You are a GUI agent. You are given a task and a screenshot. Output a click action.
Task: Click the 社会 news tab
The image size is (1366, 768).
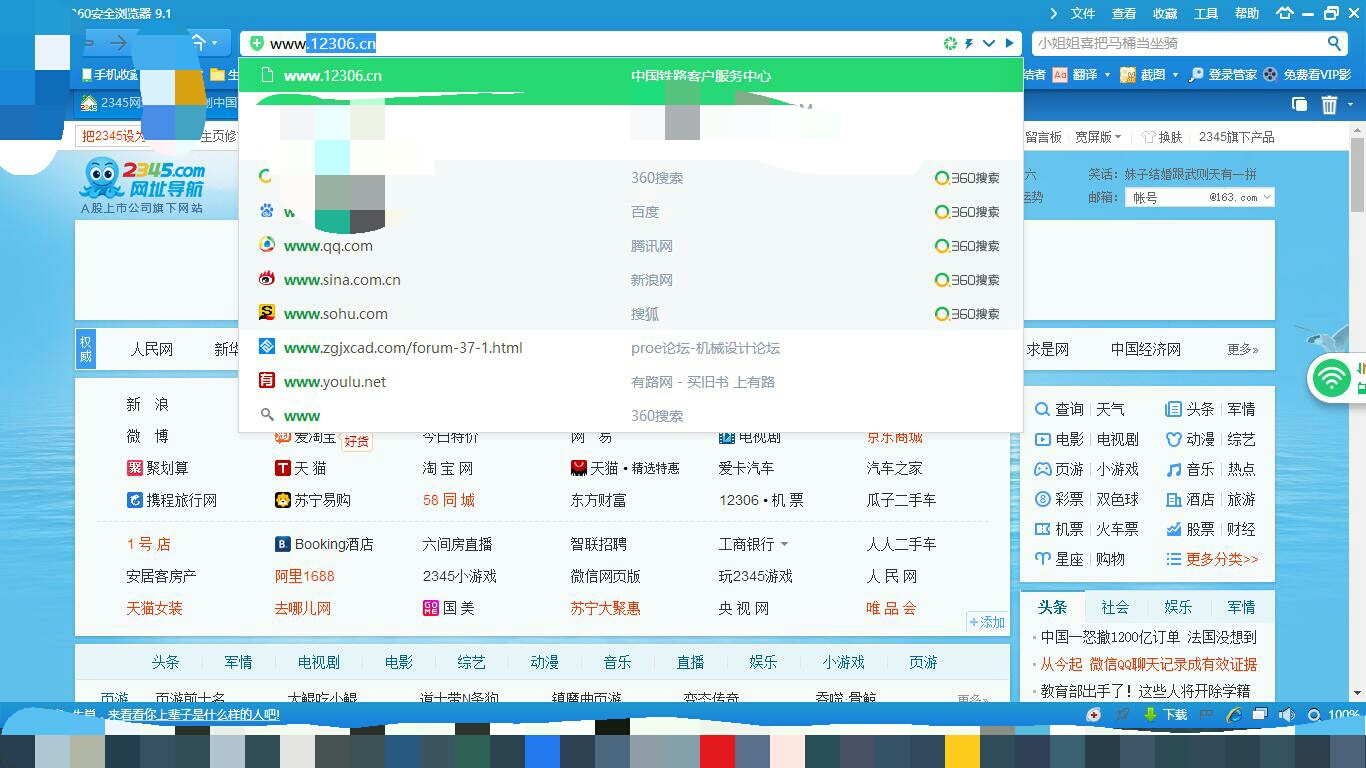(x=1115, y=607)
